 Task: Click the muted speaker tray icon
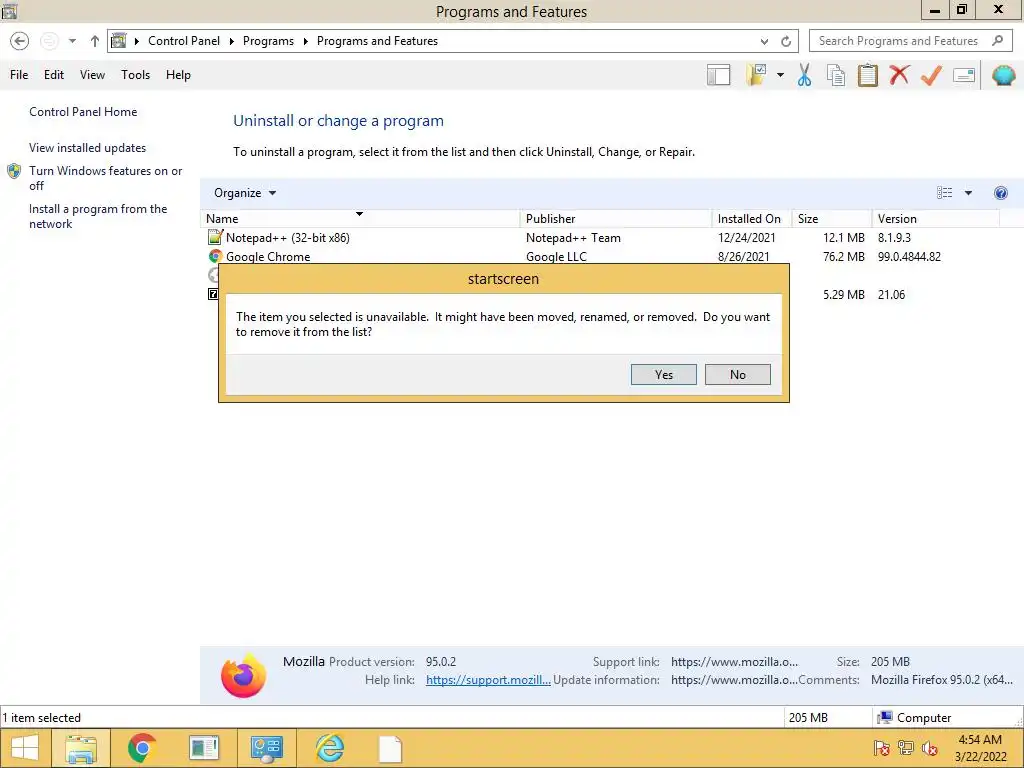(x=929, y=748)
